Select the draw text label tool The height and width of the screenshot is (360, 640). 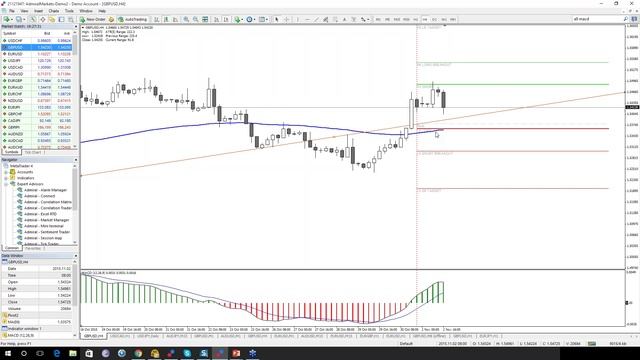click(x=353, y=19)
